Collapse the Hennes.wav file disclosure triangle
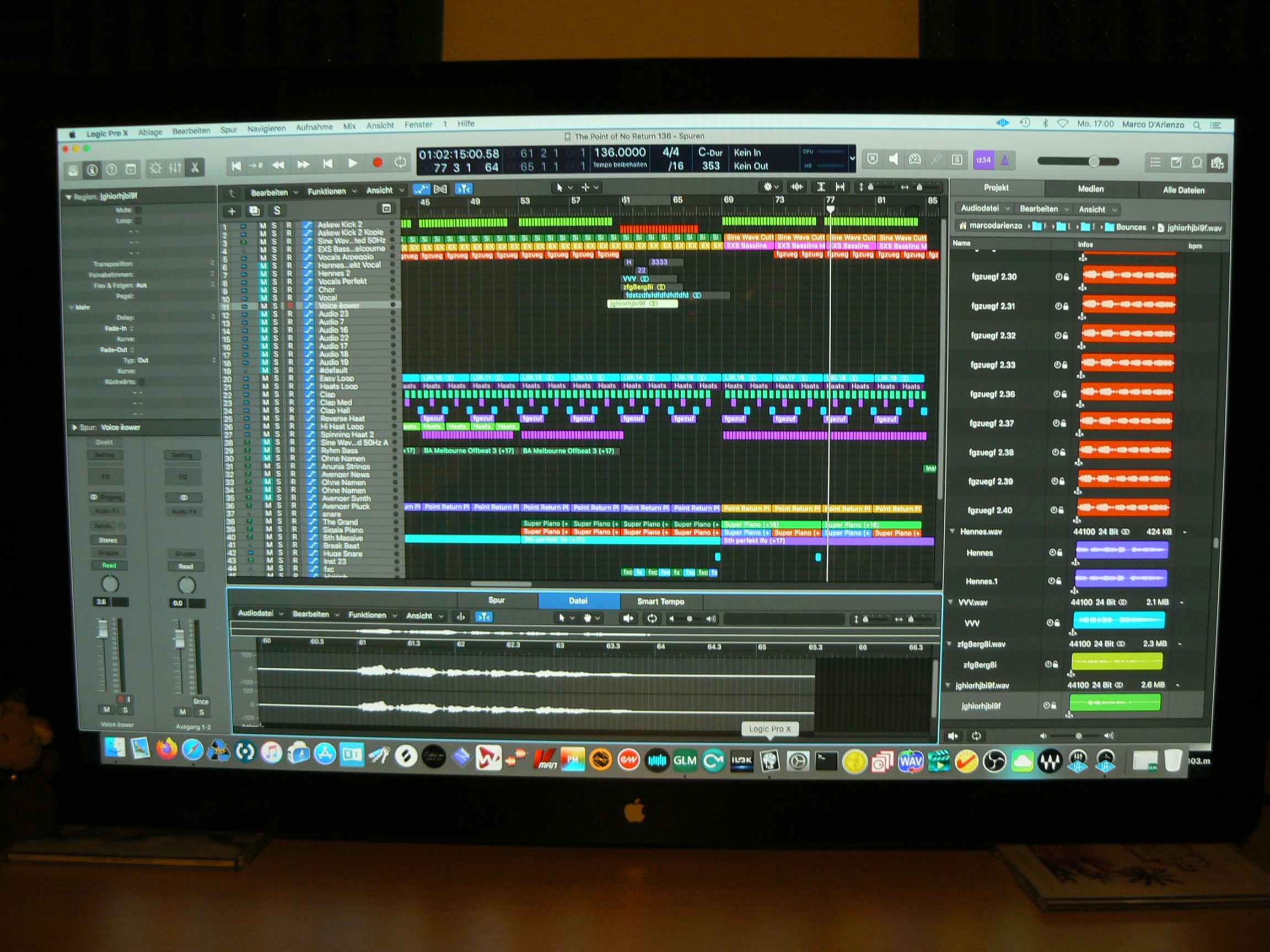Viewport: 1270px width, 952px height. (952, 532)
